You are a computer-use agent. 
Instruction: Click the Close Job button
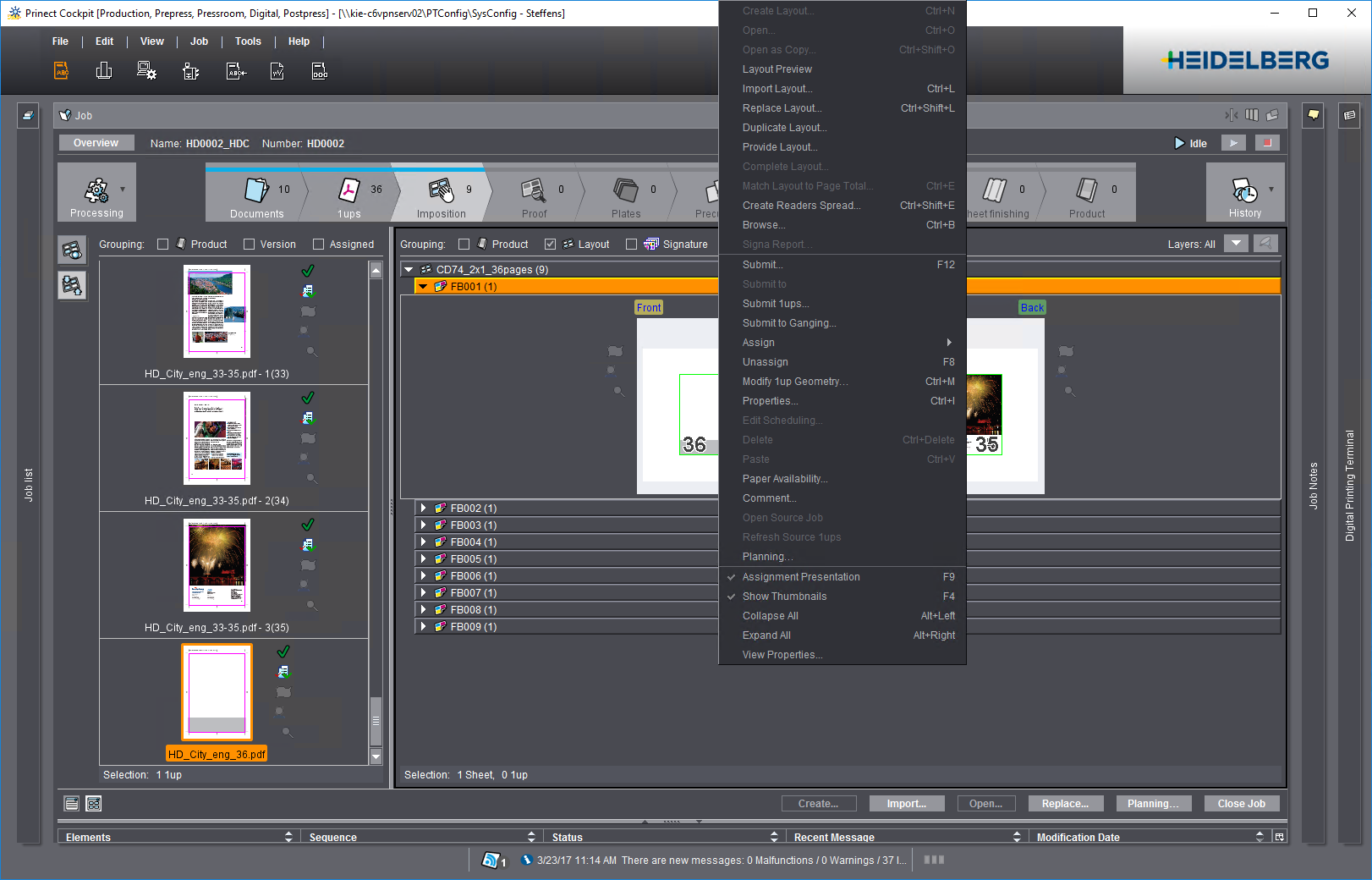(1241, 803)
